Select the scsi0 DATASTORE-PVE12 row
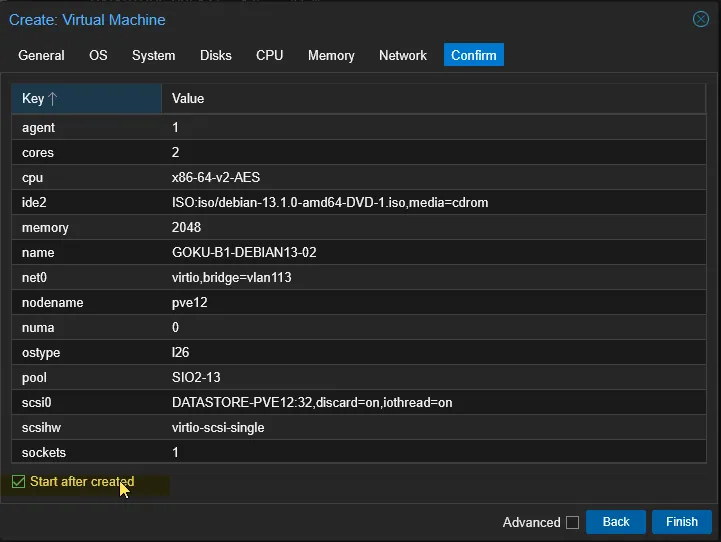This screenshot has height=542, width=721. pos(312,403)
